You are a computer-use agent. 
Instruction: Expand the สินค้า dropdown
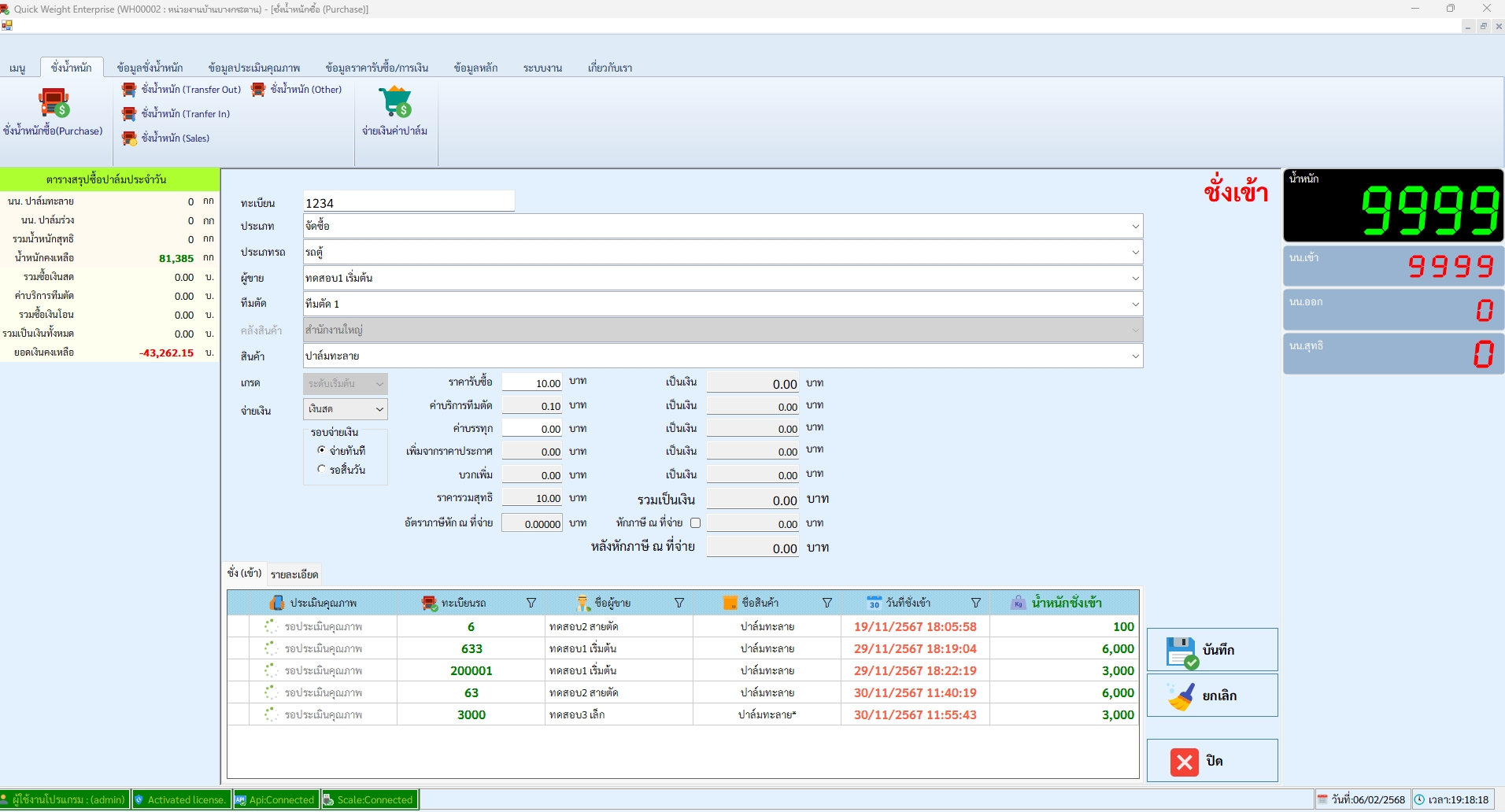[x=1135, y=356]
